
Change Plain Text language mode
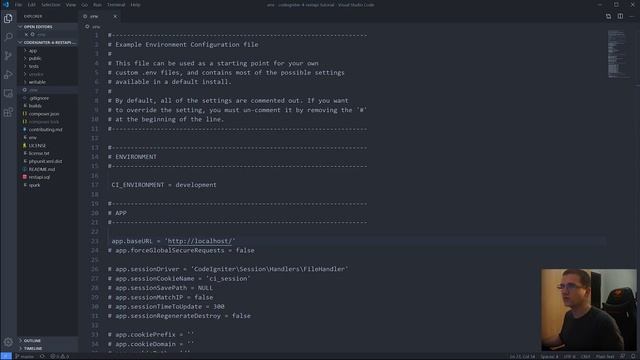605,356
